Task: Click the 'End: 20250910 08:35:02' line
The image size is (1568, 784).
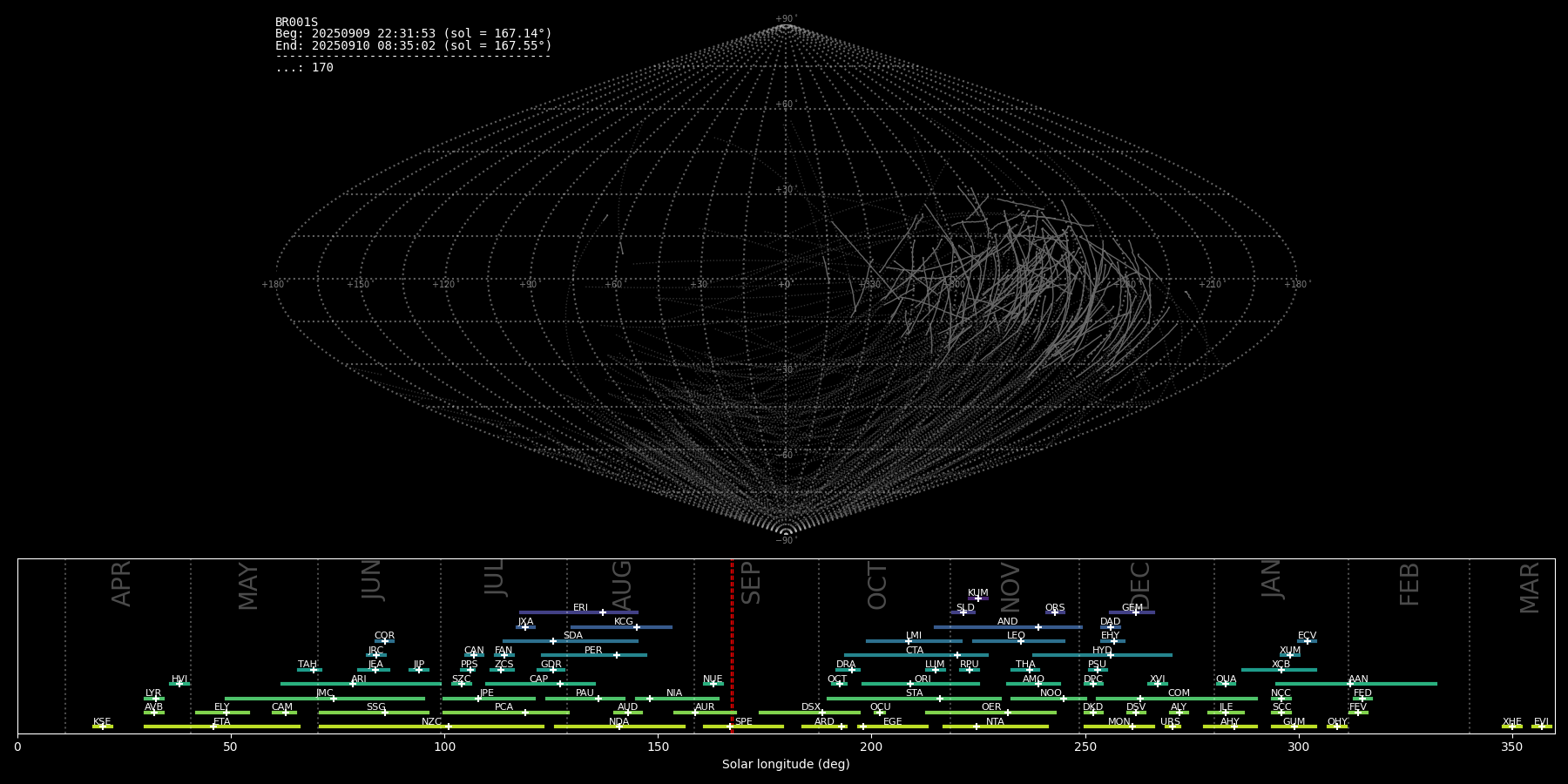Action: click(414, 45)
